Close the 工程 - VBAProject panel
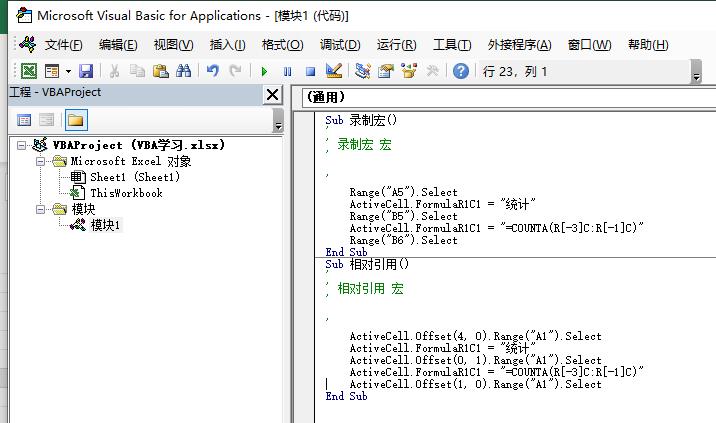 (x=273, y=95)
